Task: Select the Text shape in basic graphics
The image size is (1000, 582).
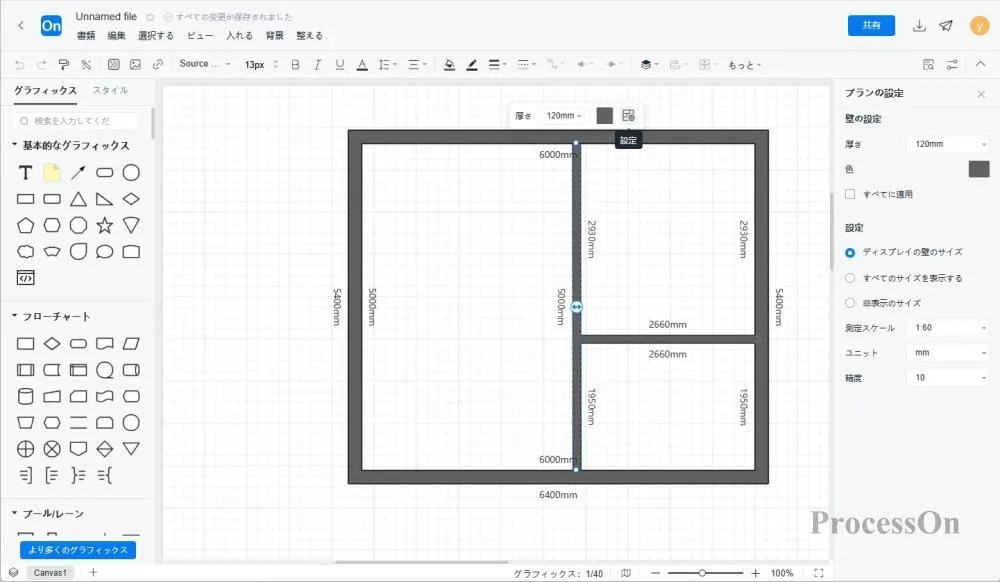Action: (26, 173)
